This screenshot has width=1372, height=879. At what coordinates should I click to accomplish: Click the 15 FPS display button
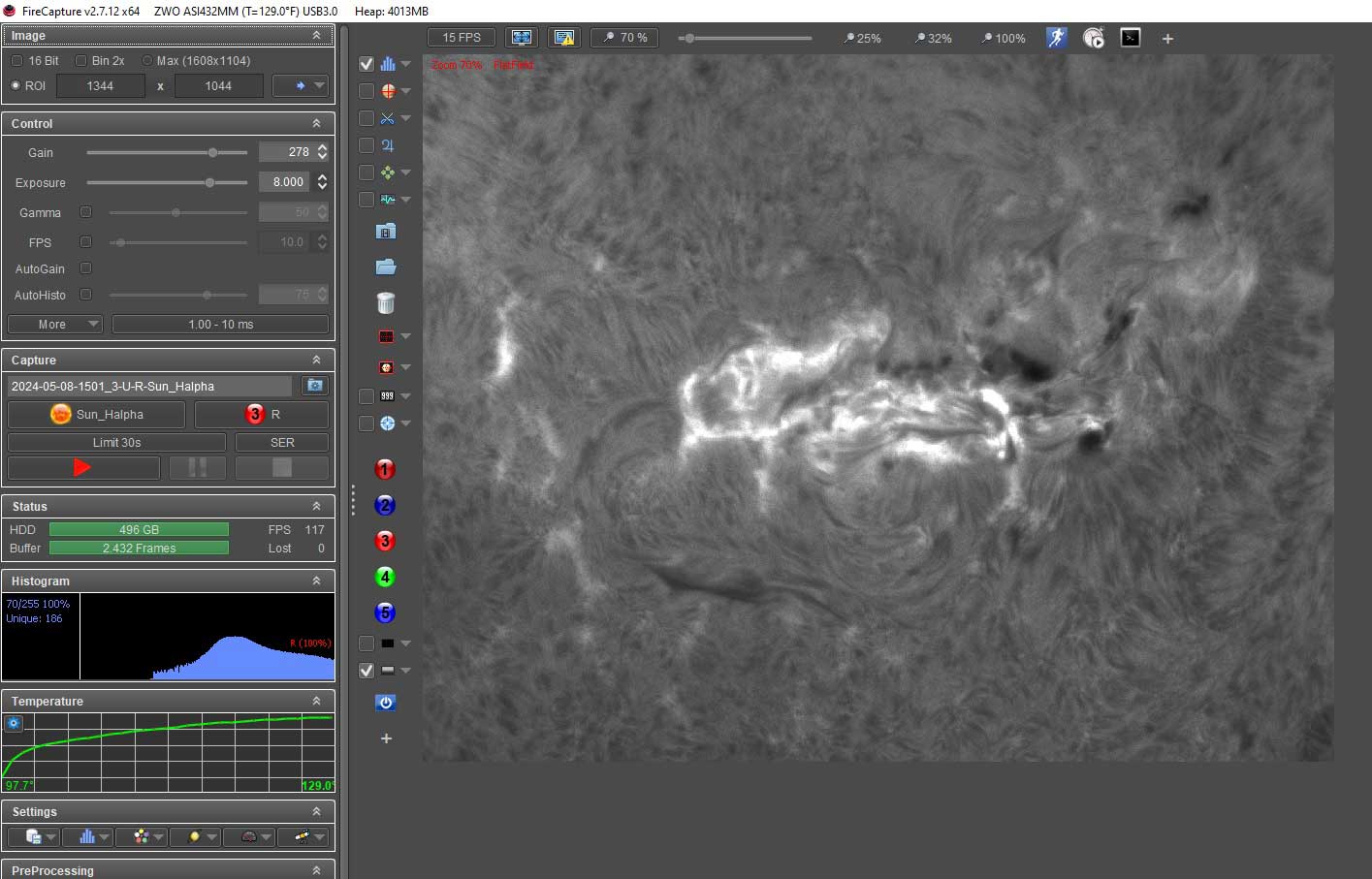coord(462,38)
